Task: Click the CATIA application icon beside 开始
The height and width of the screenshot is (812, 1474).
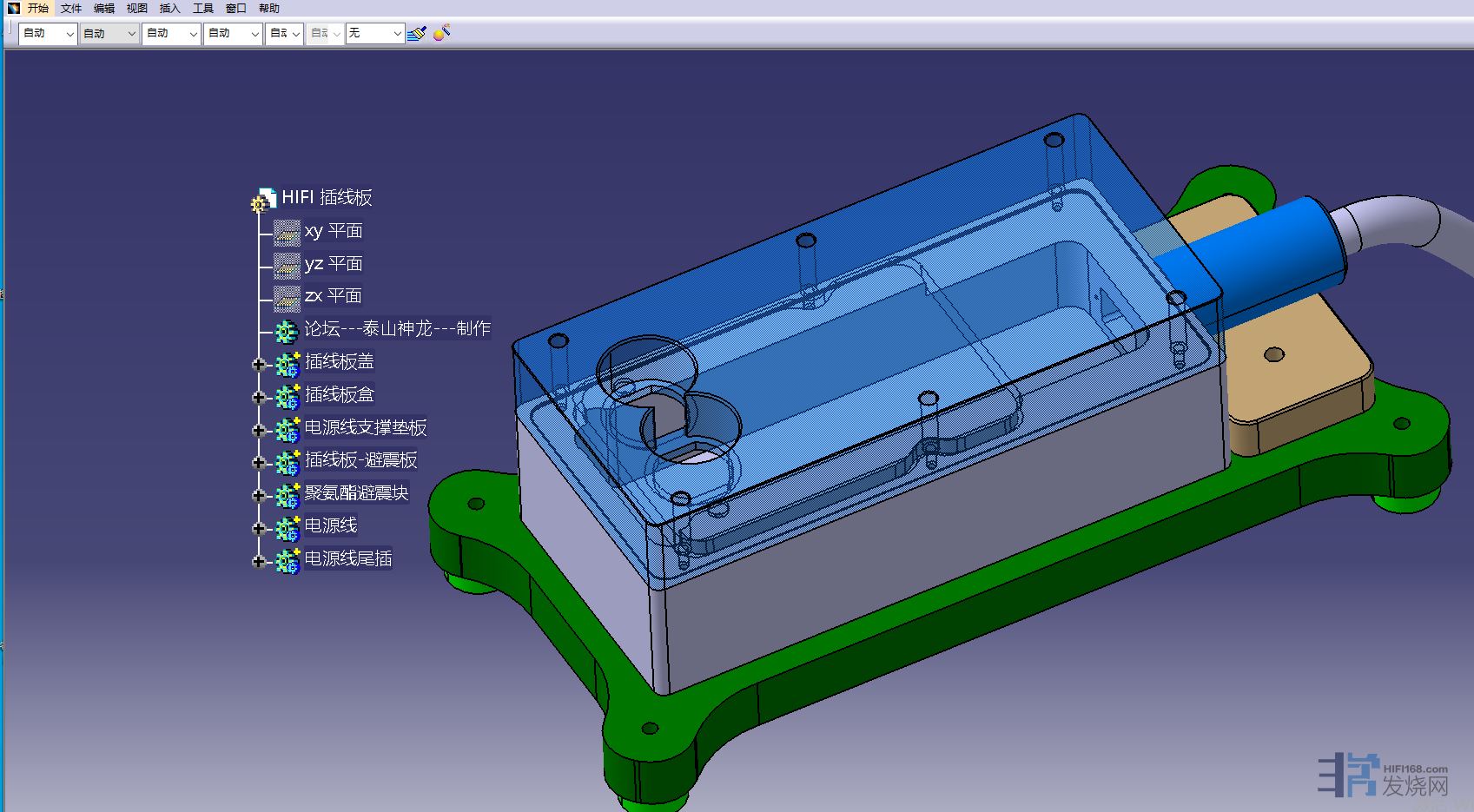Action: coord(13,8)
